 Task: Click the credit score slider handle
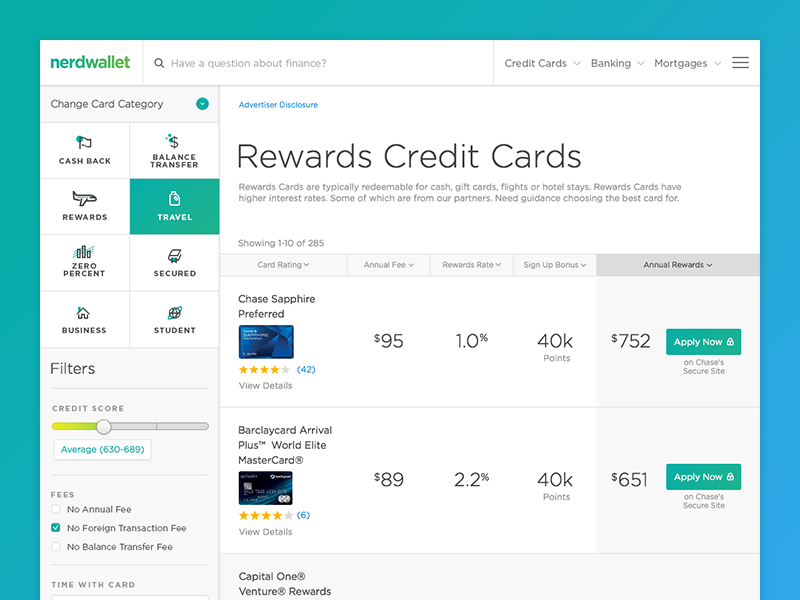(x=104, y=427)
